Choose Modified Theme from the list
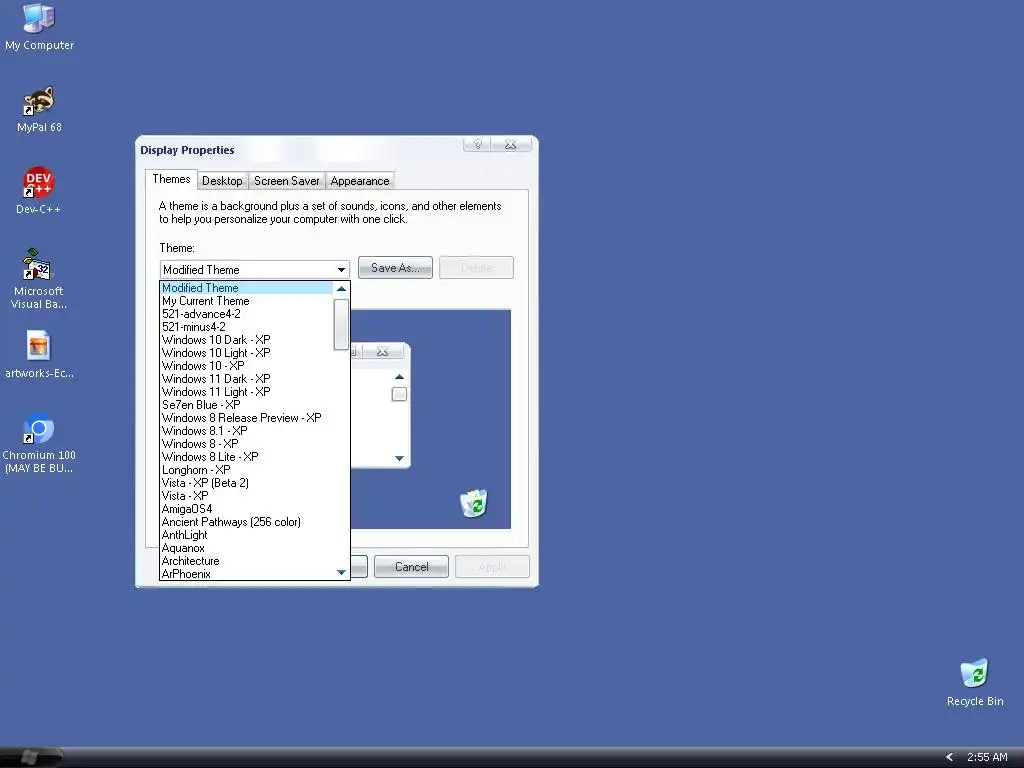 click(246, 288)
